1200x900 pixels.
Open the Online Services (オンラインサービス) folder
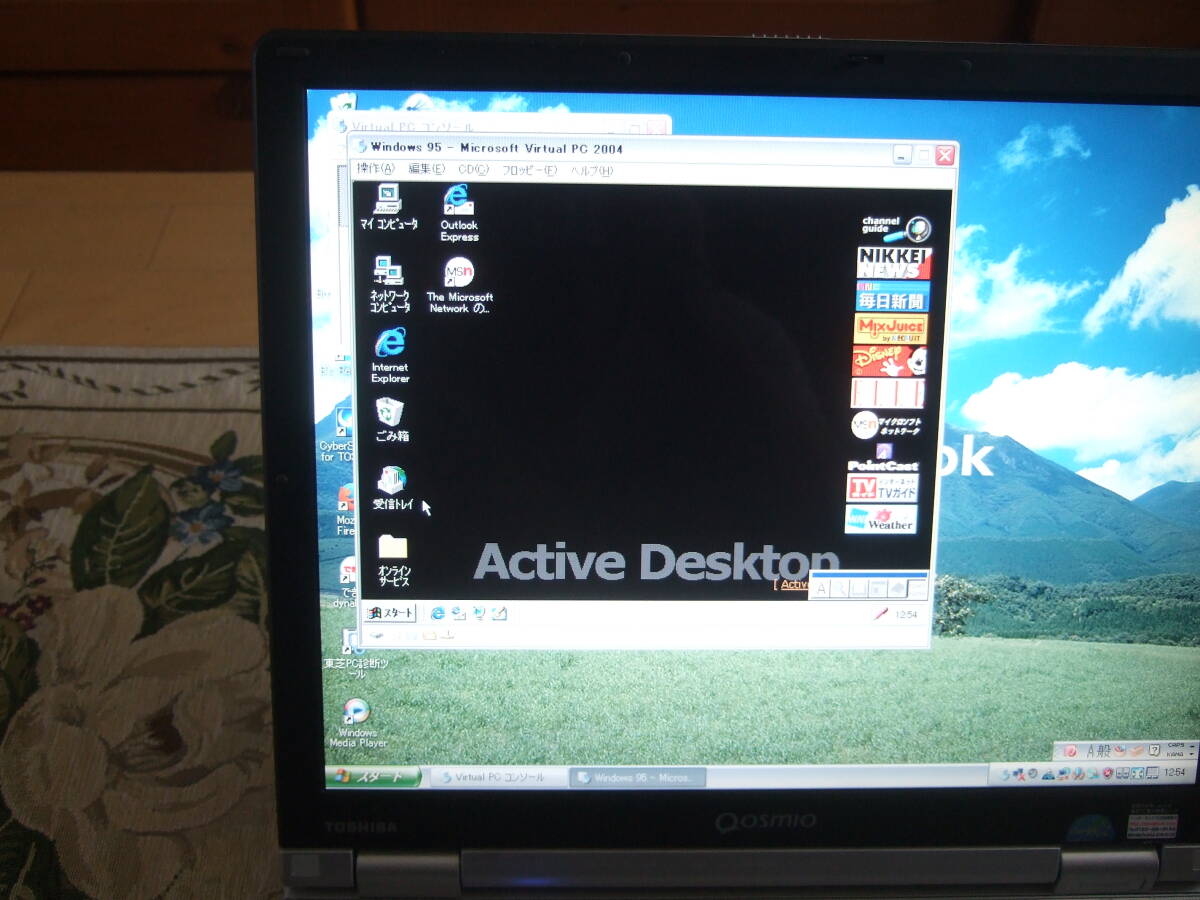(393, 559)
